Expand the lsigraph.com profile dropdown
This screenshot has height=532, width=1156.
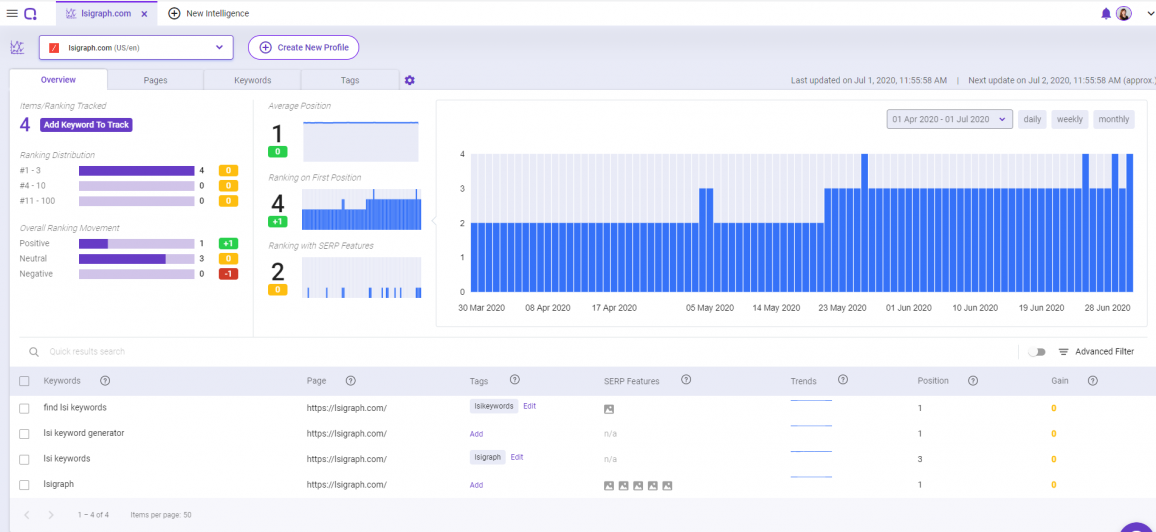tap(136, 47)
